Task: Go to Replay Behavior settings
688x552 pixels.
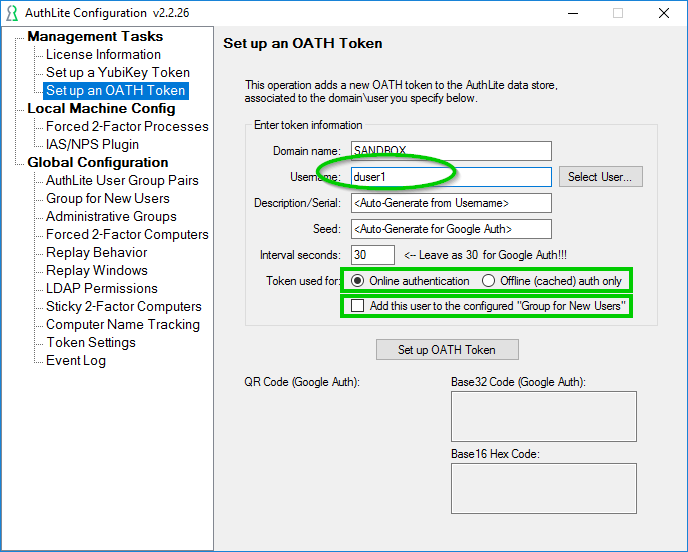Action: [x=97, y=252]
